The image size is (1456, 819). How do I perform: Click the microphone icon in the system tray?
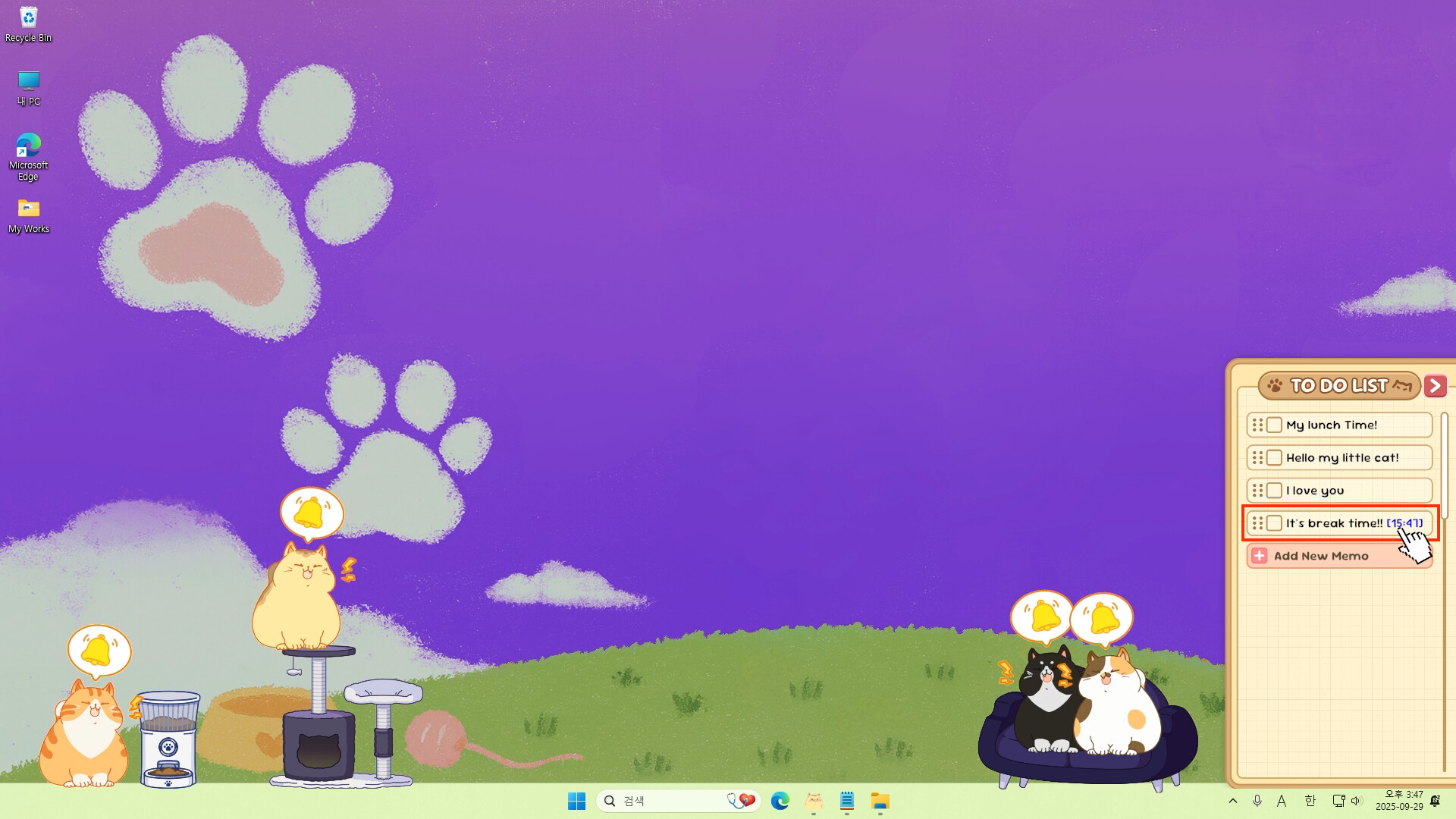click(x=1257, y=801)
